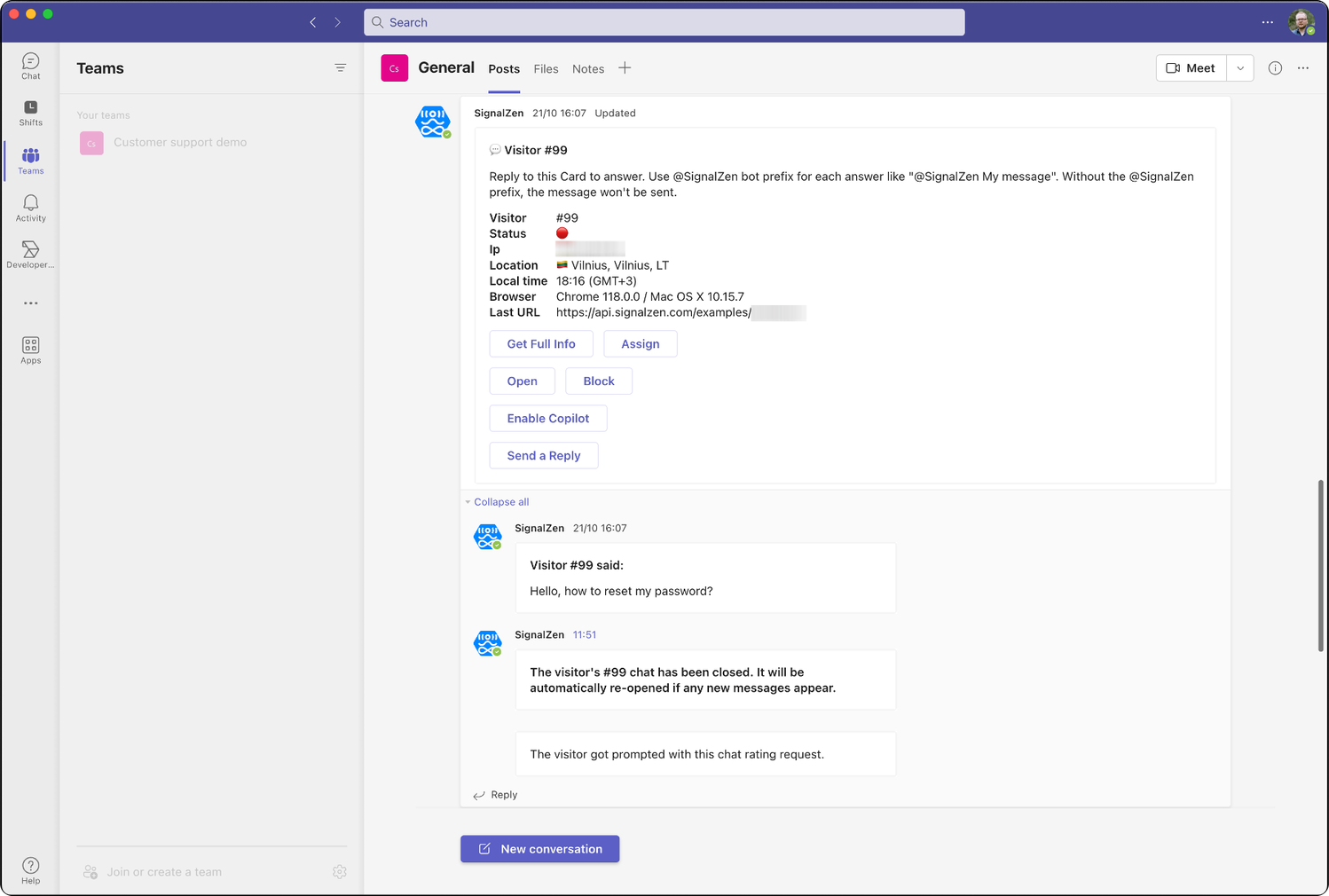Click Join or create a team
The height and width of the screenshot is (896, 1329).
(x=164, y=872)
